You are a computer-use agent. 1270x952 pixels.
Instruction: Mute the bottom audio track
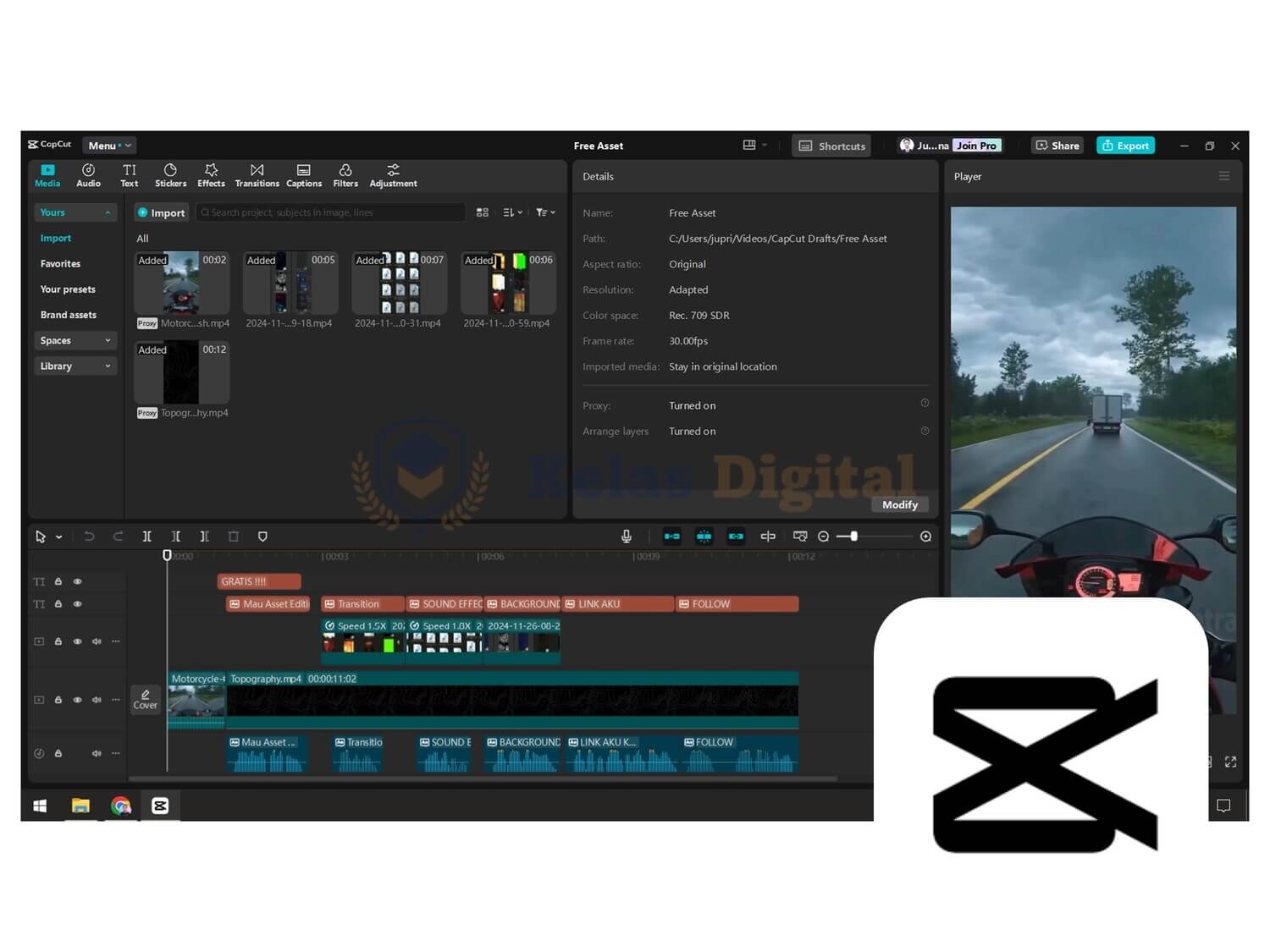click(x=97, y=753)
